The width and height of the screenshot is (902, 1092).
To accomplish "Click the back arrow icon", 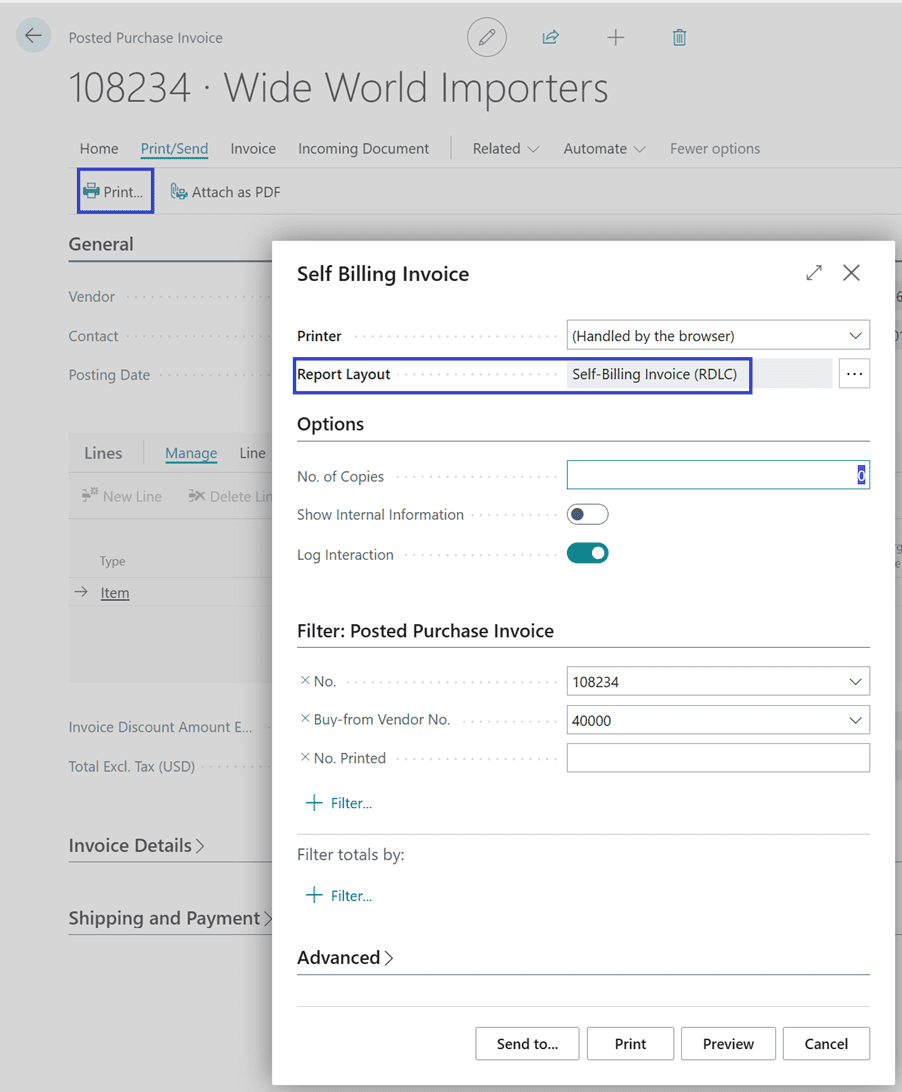I will pyautogui.click(x=33, y=36).
